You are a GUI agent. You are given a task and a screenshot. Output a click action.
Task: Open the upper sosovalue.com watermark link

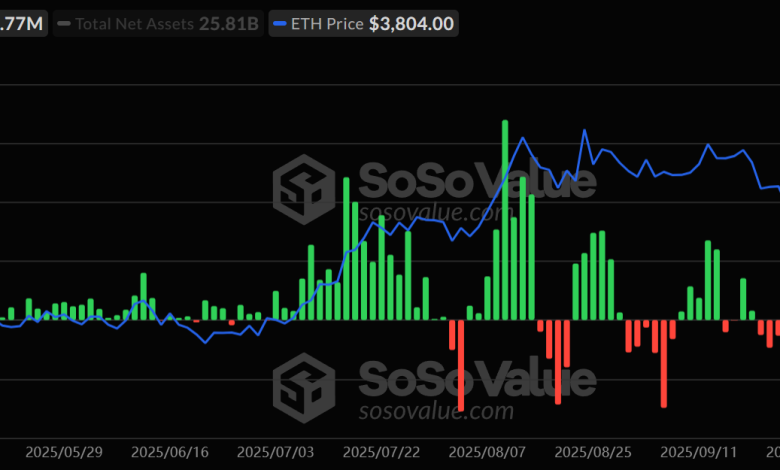coord(436,213)
